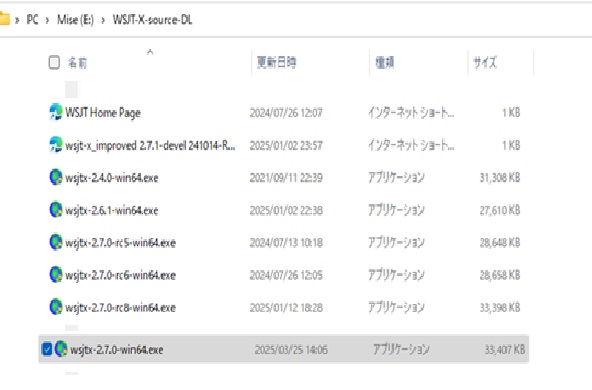
Task: Click the type cell of WSJT Home Page
Action: [x=411, y=113]
